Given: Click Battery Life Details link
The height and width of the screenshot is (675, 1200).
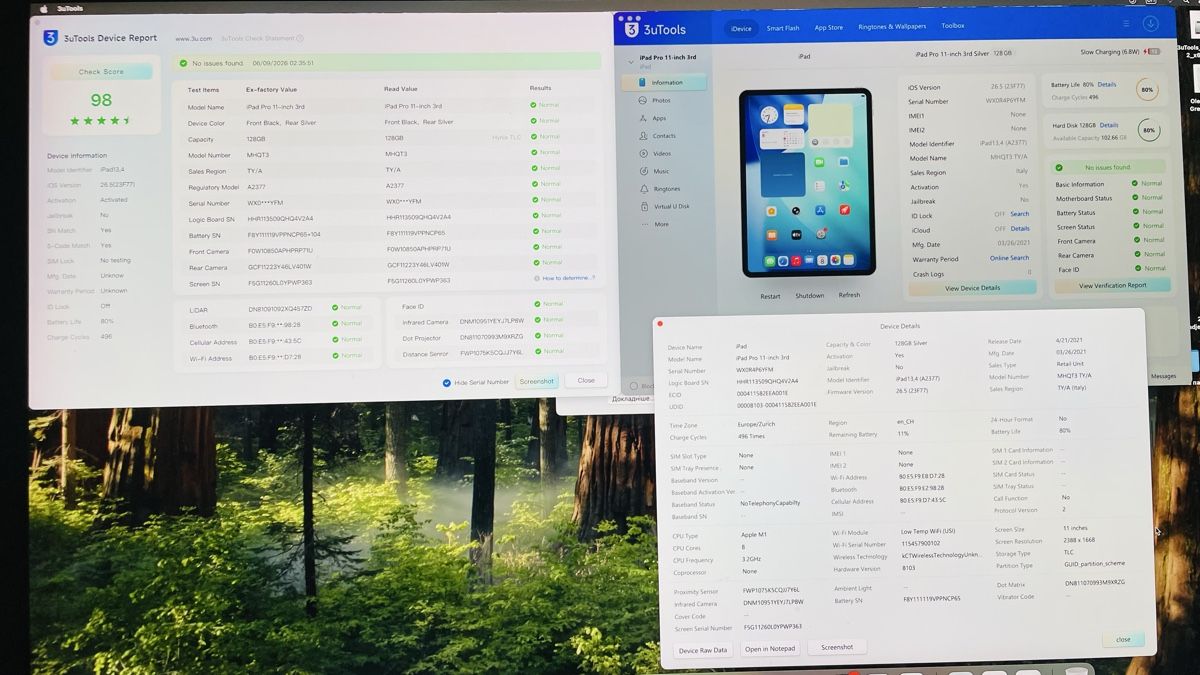Looking at the screenshot, I should pyautogui.click(x=1107, y=85).
